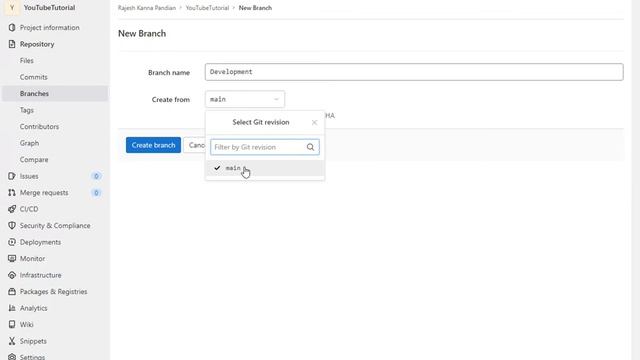640x360 pixels.
Task: Click the Settings gear icon
Action: (x=12, y=357)
